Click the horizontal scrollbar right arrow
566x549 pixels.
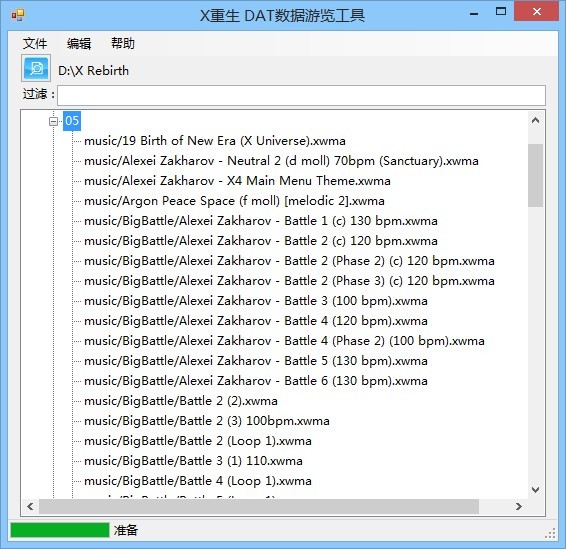[519, 507]
